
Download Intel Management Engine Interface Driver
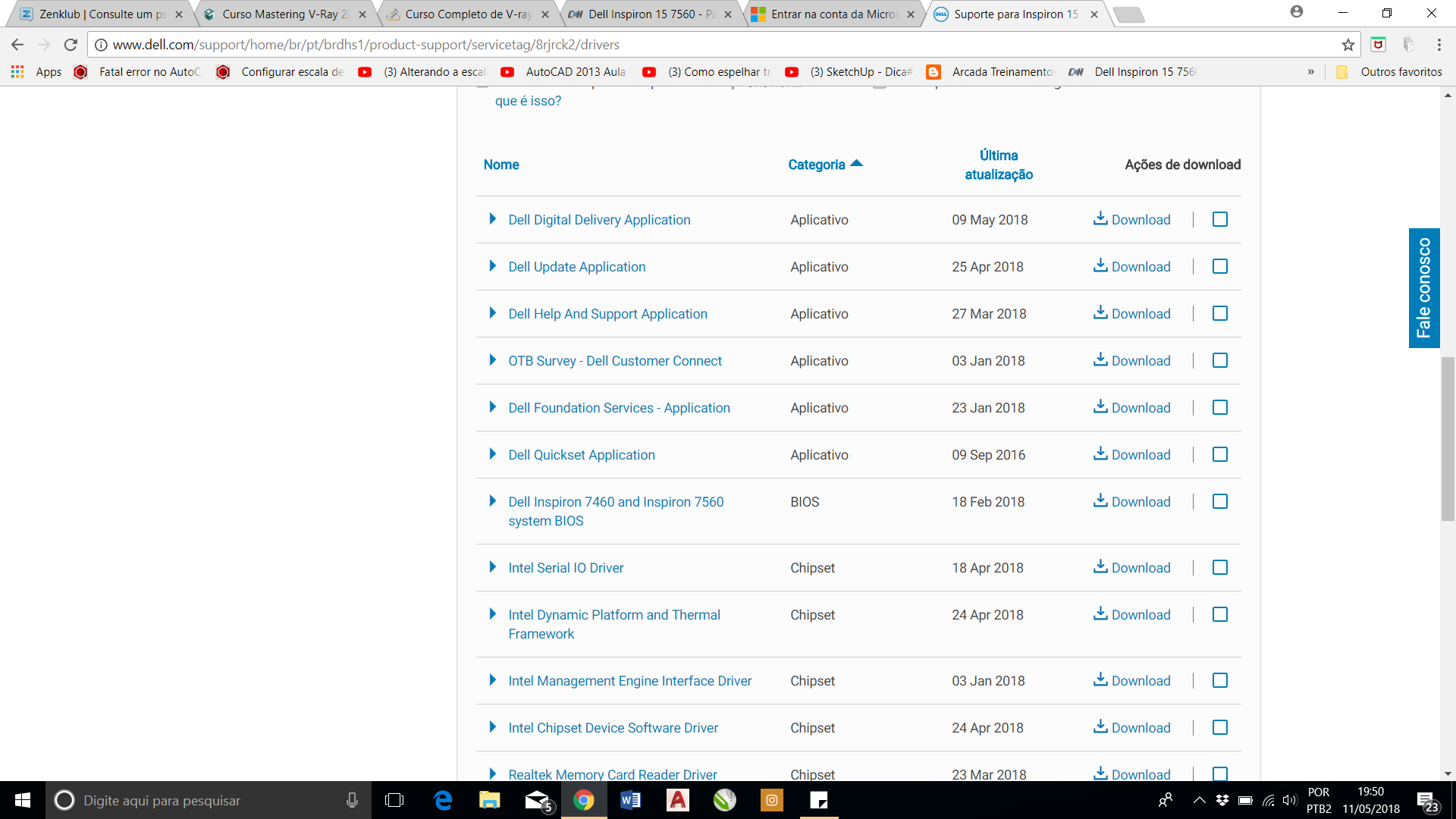[1131, 680]
